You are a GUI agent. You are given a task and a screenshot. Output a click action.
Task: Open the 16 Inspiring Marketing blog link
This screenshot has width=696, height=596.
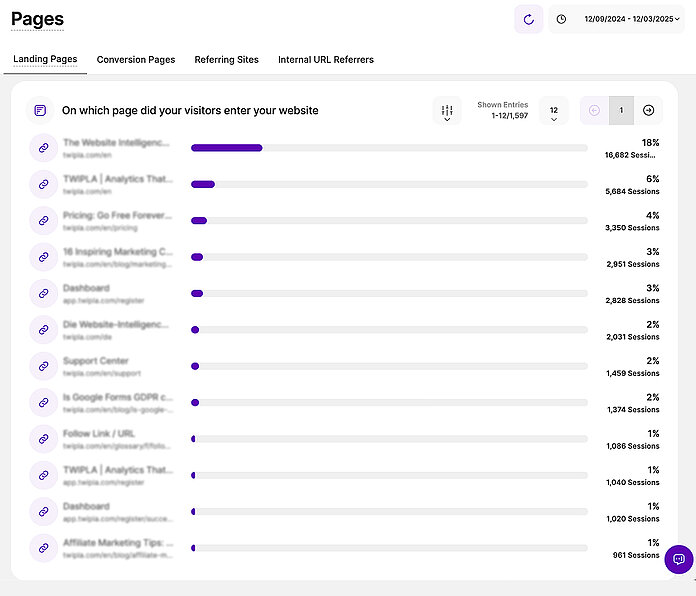click(x=117, y=252)
